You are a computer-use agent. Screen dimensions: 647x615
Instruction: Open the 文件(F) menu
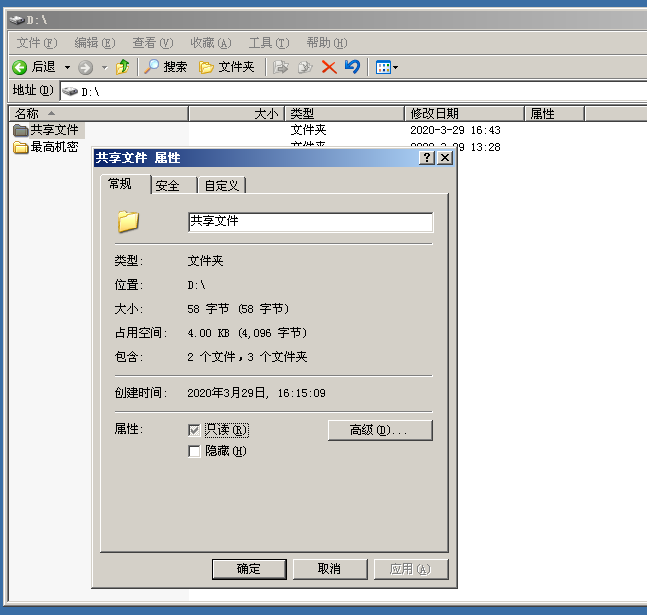coord(37,43)
